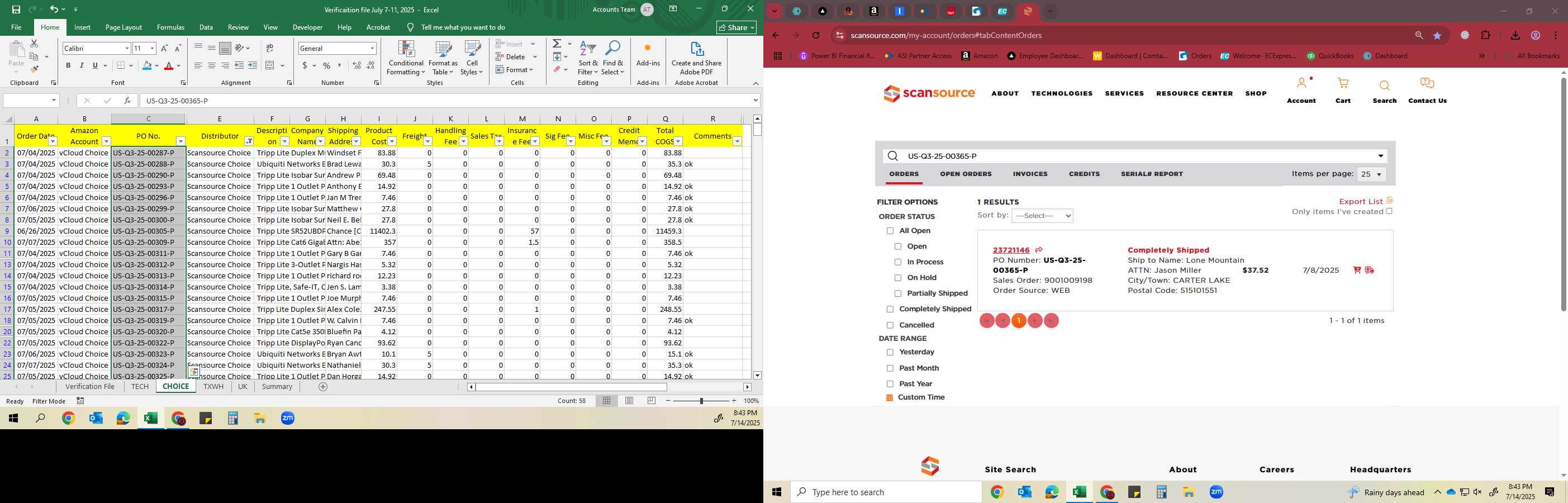Open the Data ribbon tab
Screen dimensions: 1568x503
206,27
